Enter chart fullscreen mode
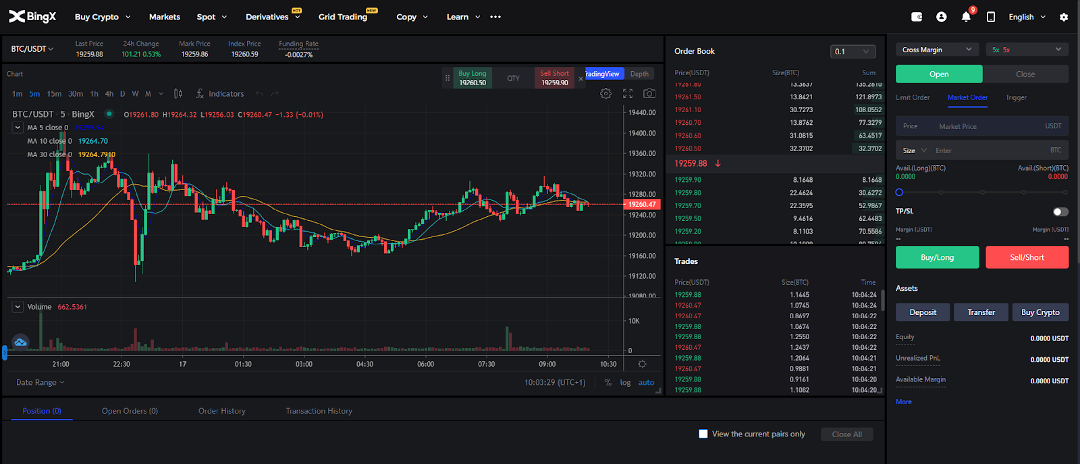 (x=629, y=93)
